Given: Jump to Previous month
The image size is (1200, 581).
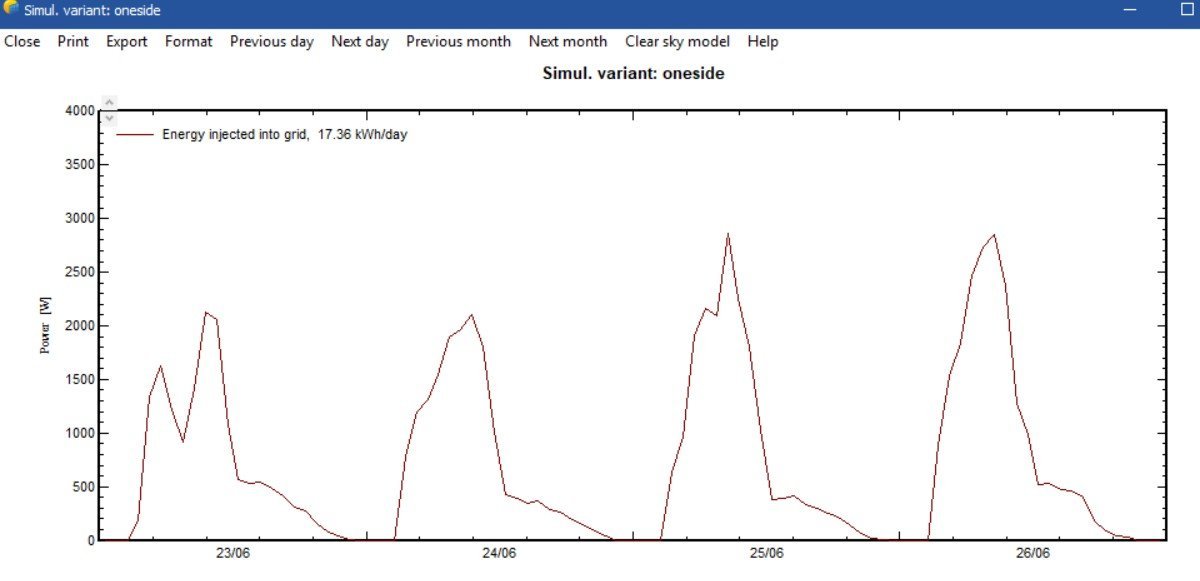Looking at the screenshot, I should (x=458, y=41).
